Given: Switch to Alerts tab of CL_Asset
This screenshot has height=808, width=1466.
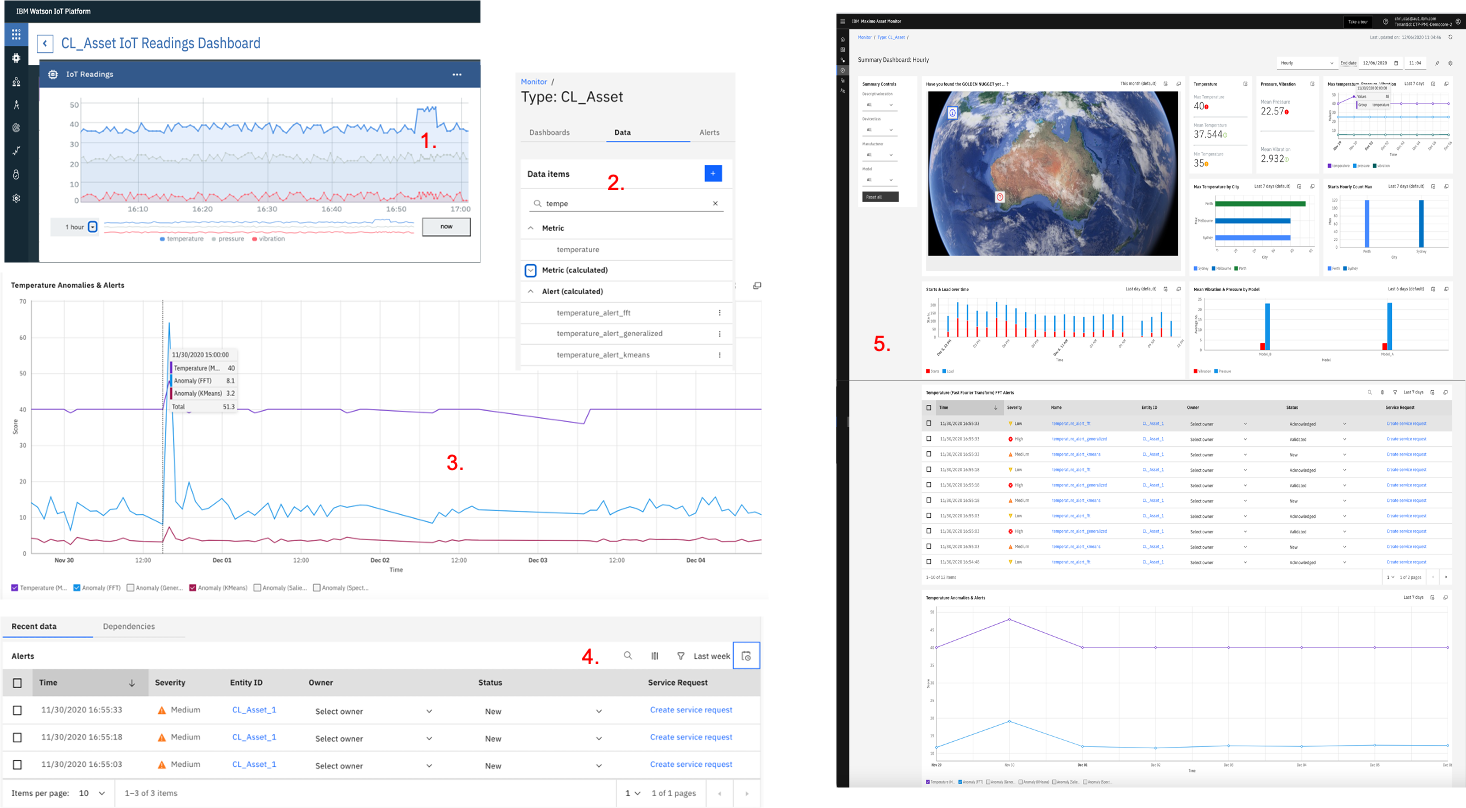Looking at the screenshot, I should tap(709, 132).
